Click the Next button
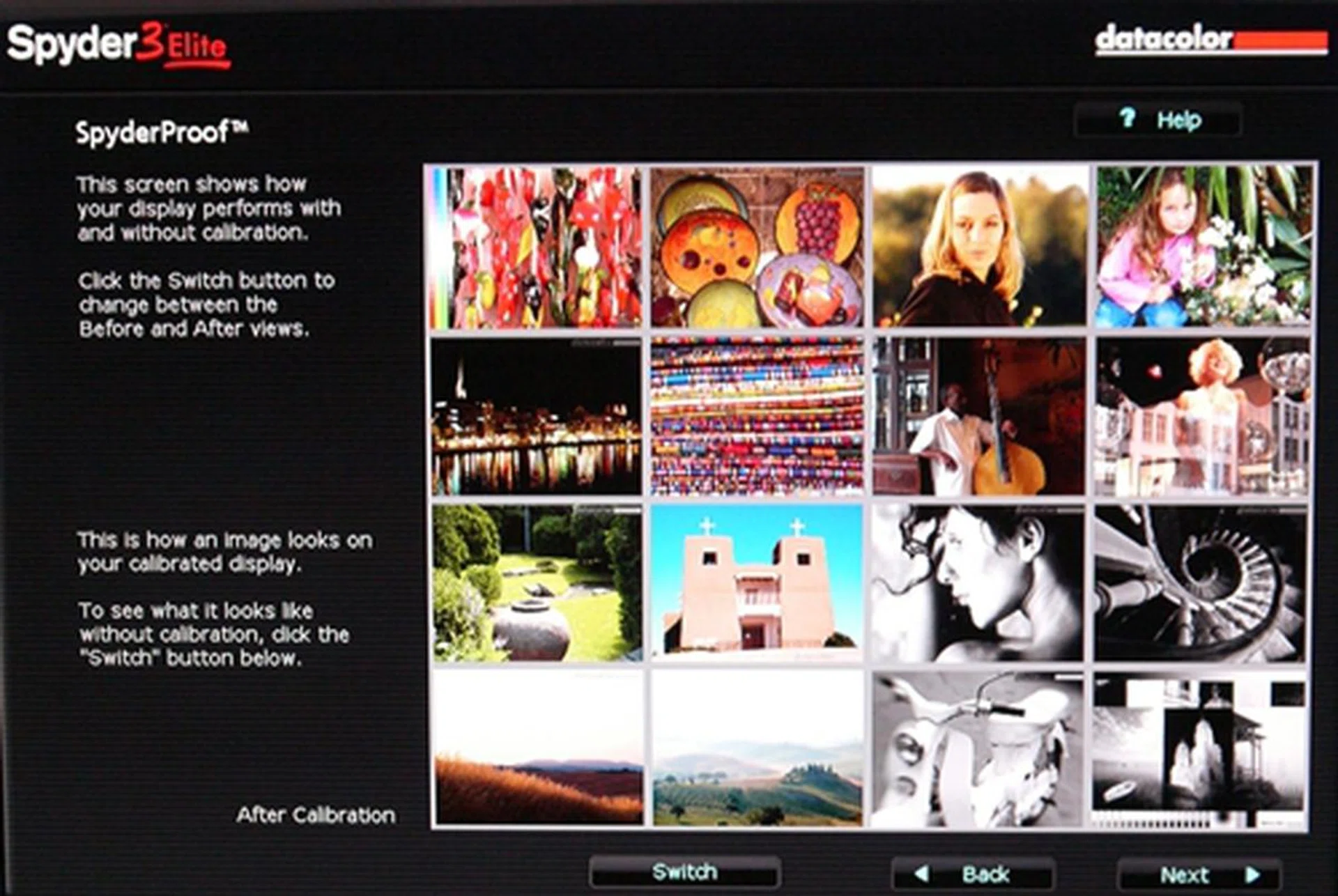This screenshot has height=896, width=1338. click(1199, 874)
